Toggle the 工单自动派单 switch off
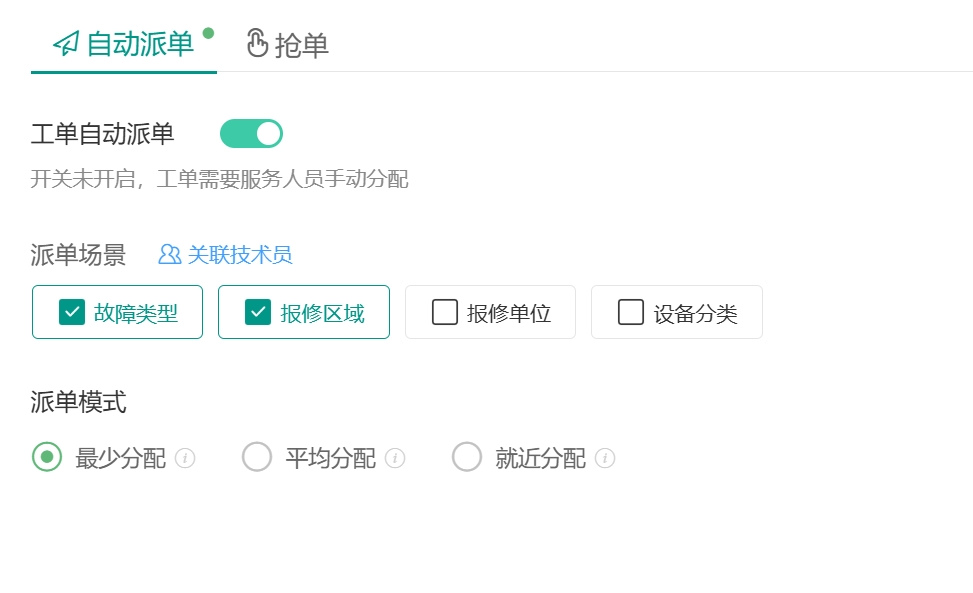This screenshot has width=973, height=593. pos(251,134)
